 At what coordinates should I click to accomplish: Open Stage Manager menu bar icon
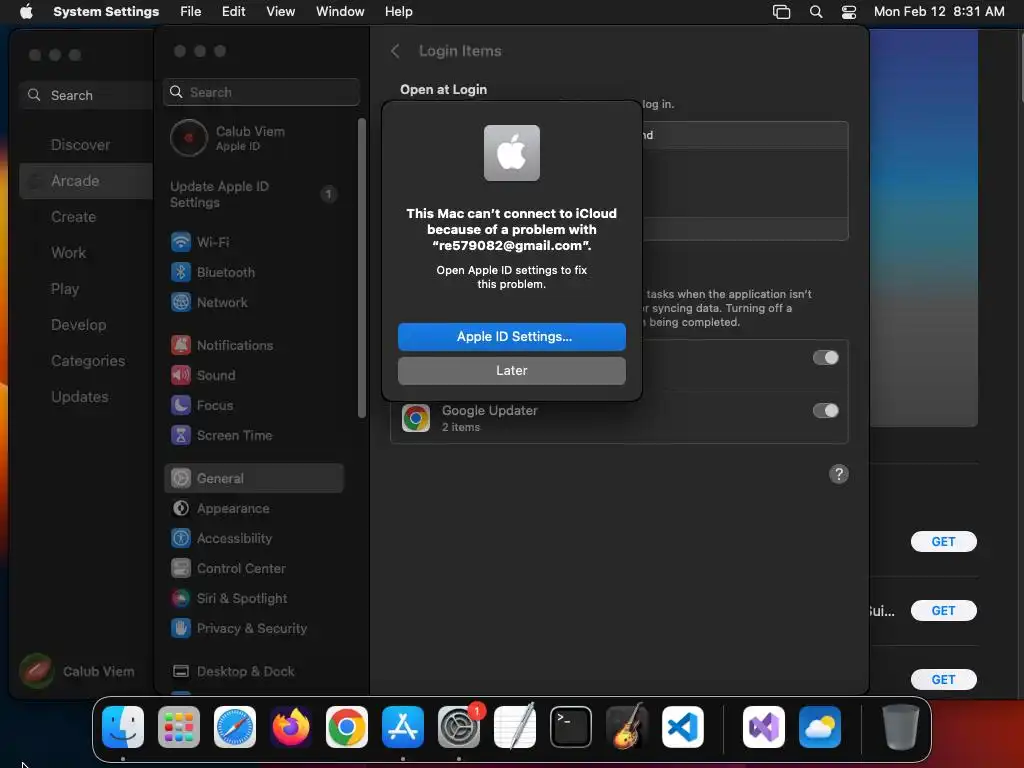click(x=782, y=12)
